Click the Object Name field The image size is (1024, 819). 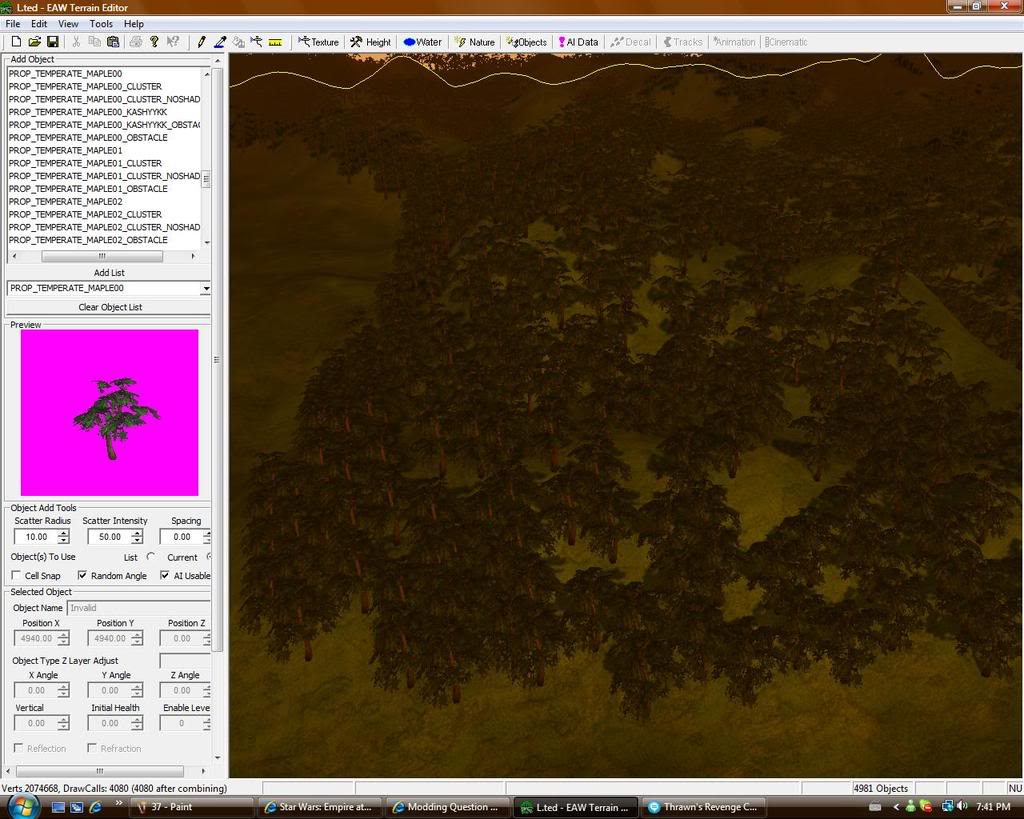pyautogui.click(x=138, y=607)
